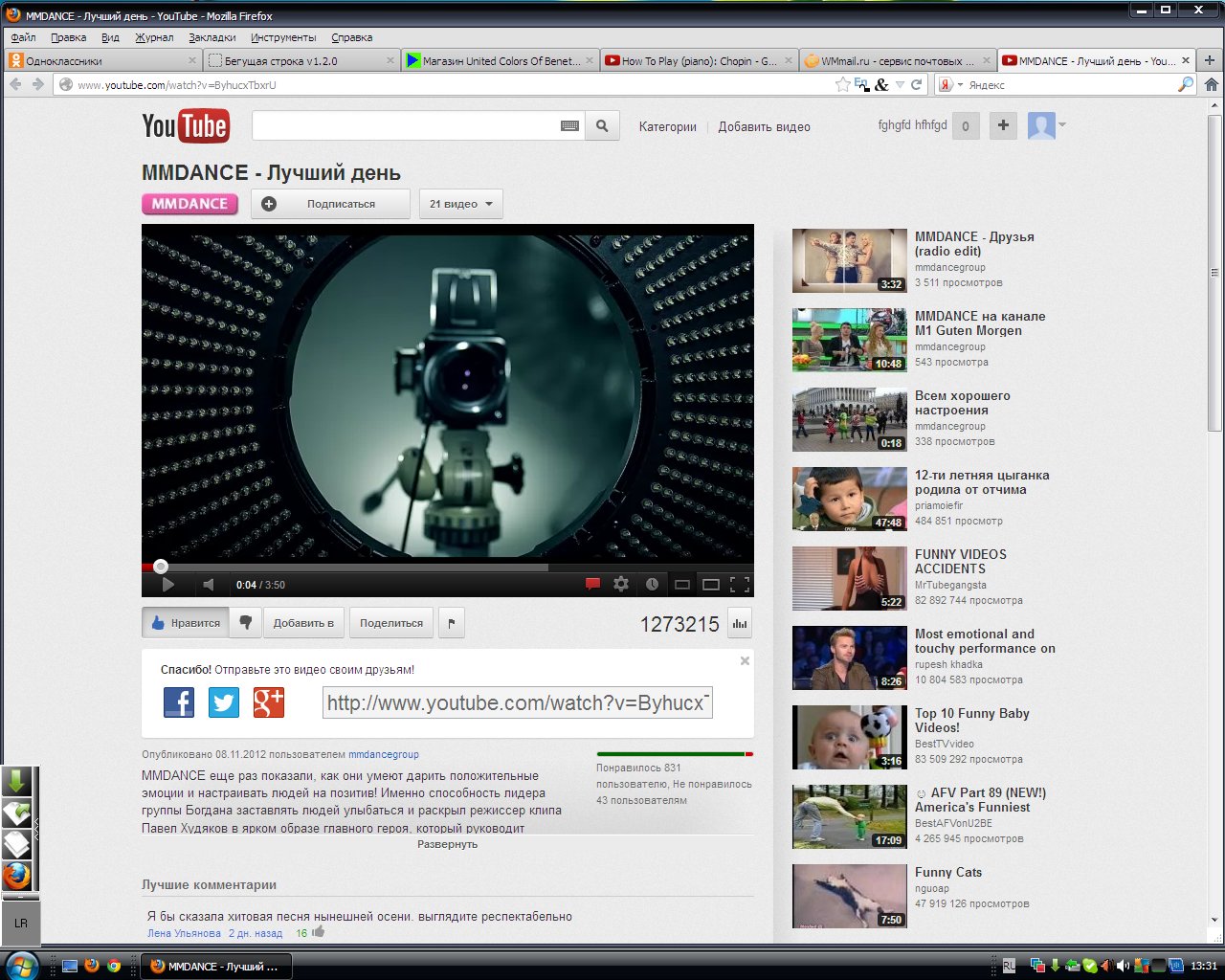Click Добавить в button

(x=303, y=623)
